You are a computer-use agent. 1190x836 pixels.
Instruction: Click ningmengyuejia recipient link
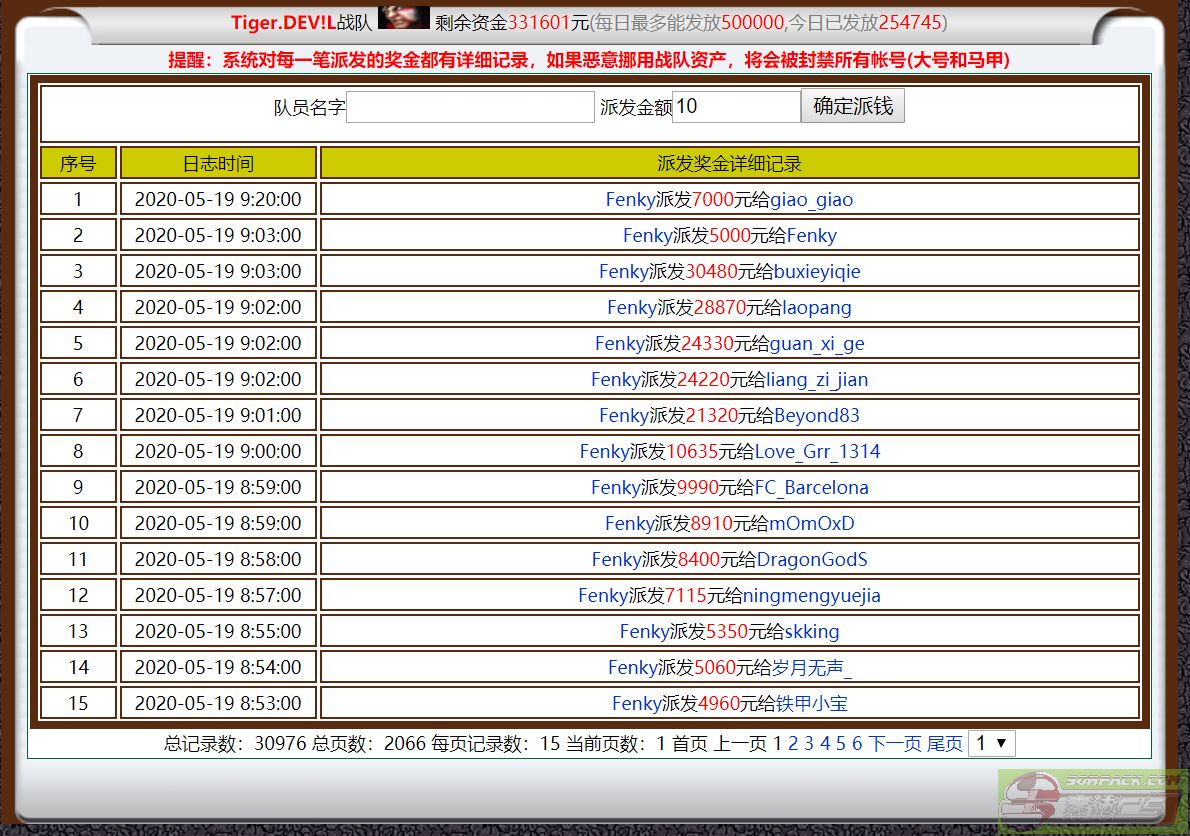(x=811, y=595)
